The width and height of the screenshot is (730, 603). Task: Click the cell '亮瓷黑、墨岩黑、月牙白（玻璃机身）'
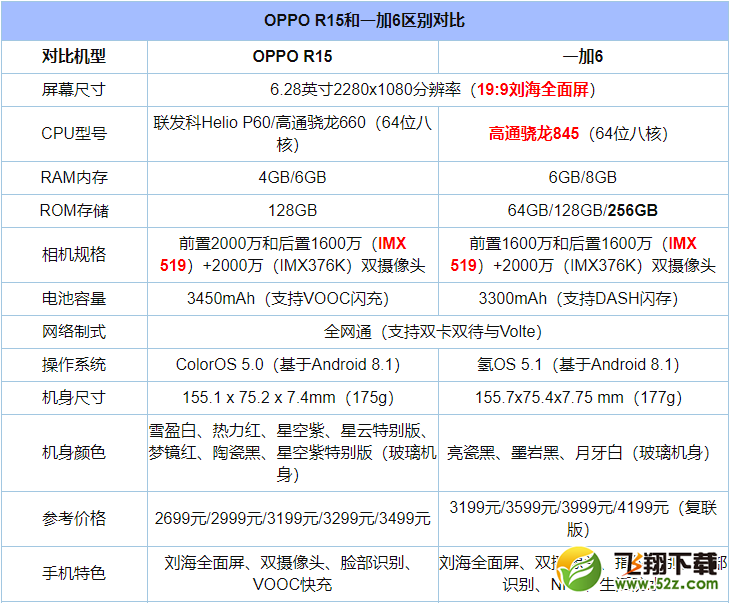[x=583, y=453]
